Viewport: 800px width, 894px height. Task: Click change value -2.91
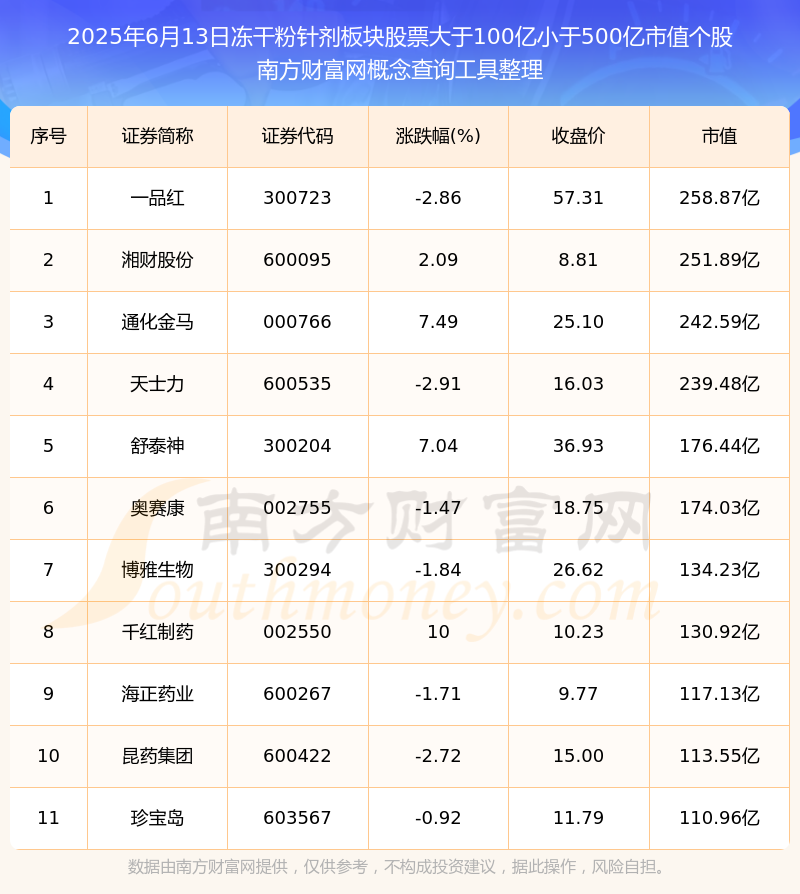pos(438,384)
